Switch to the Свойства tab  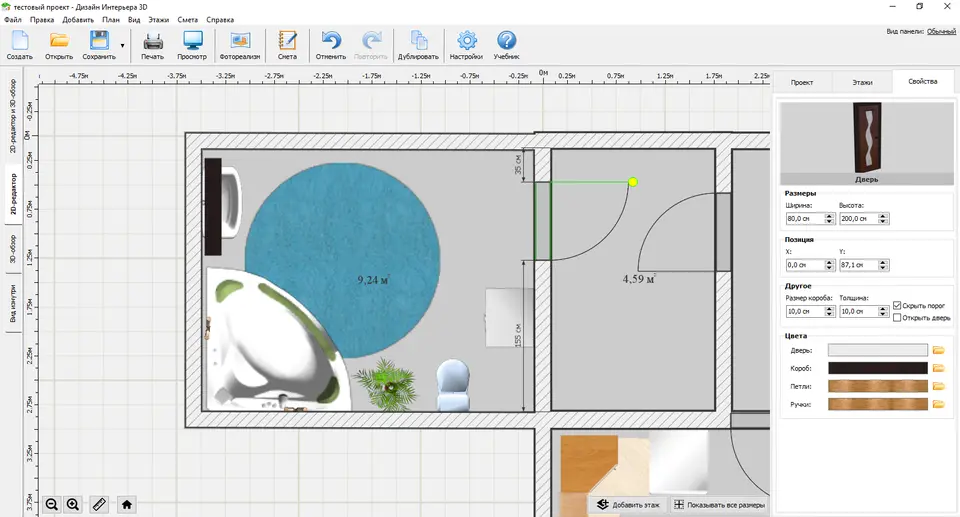click(x=923, y=81)
